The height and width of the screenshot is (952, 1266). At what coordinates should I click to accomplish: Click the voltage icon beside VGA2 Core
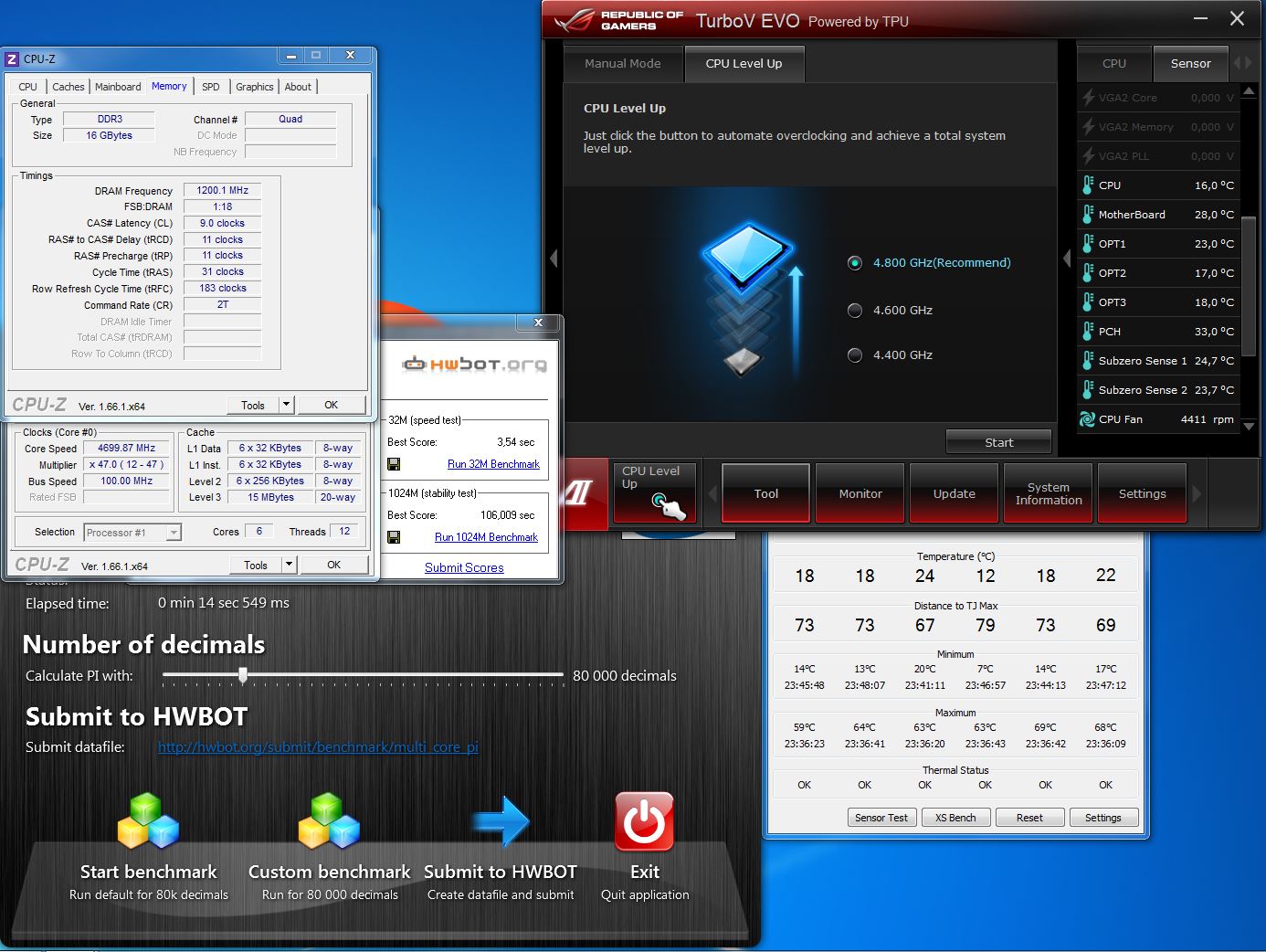click(x=1088, y=97)
